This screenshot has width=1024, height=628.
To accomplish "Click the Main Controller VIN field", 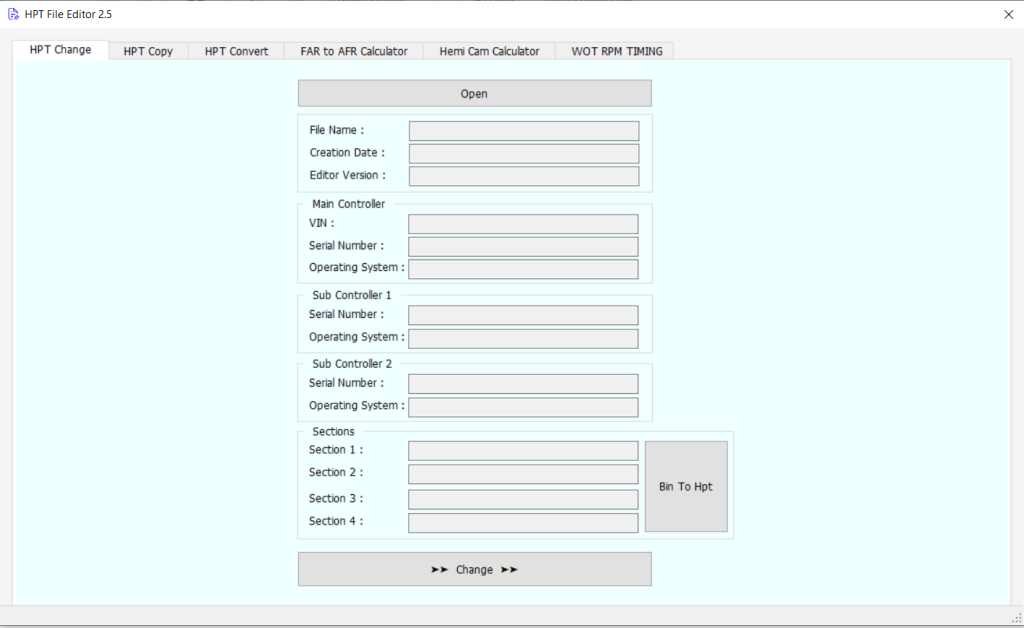I will (523, 223).
